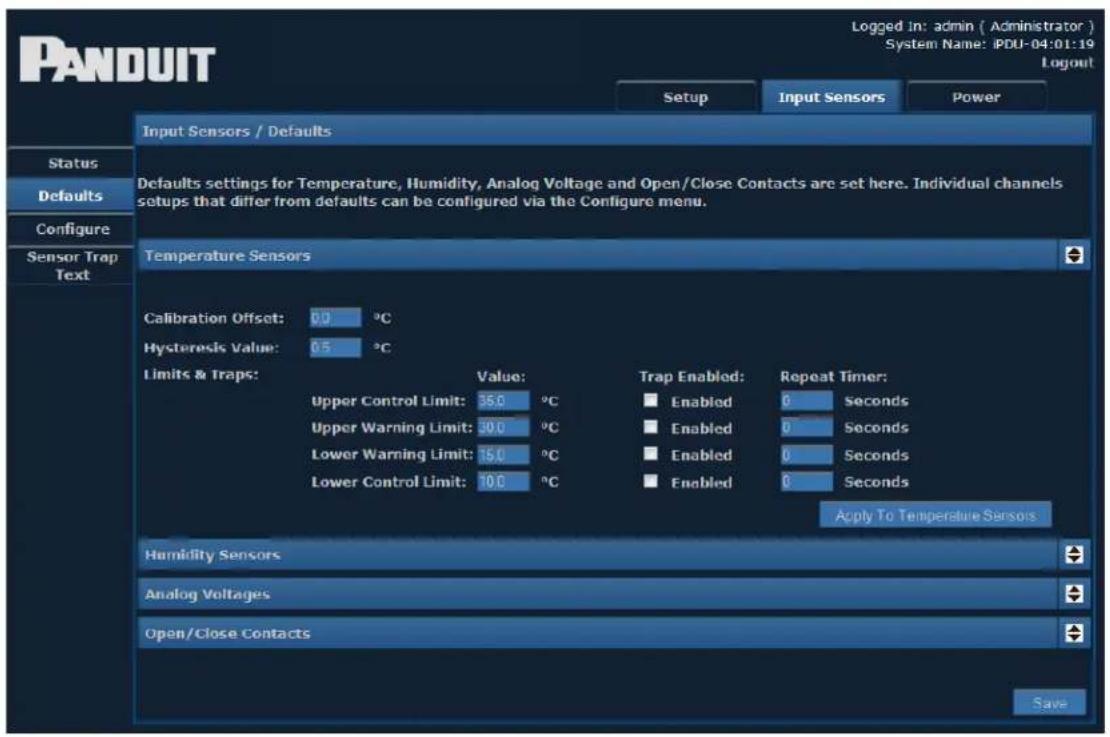The width and height of the screenshot is (1110, 737).
Task: Enable trap for Upper Control Limit
Action: tap(651, 400)
